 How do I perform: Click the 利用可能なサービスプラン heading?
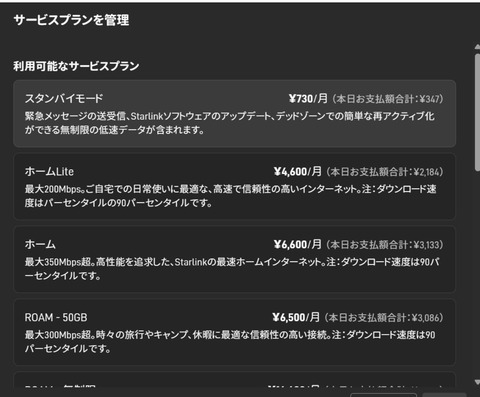pos(76,66)
